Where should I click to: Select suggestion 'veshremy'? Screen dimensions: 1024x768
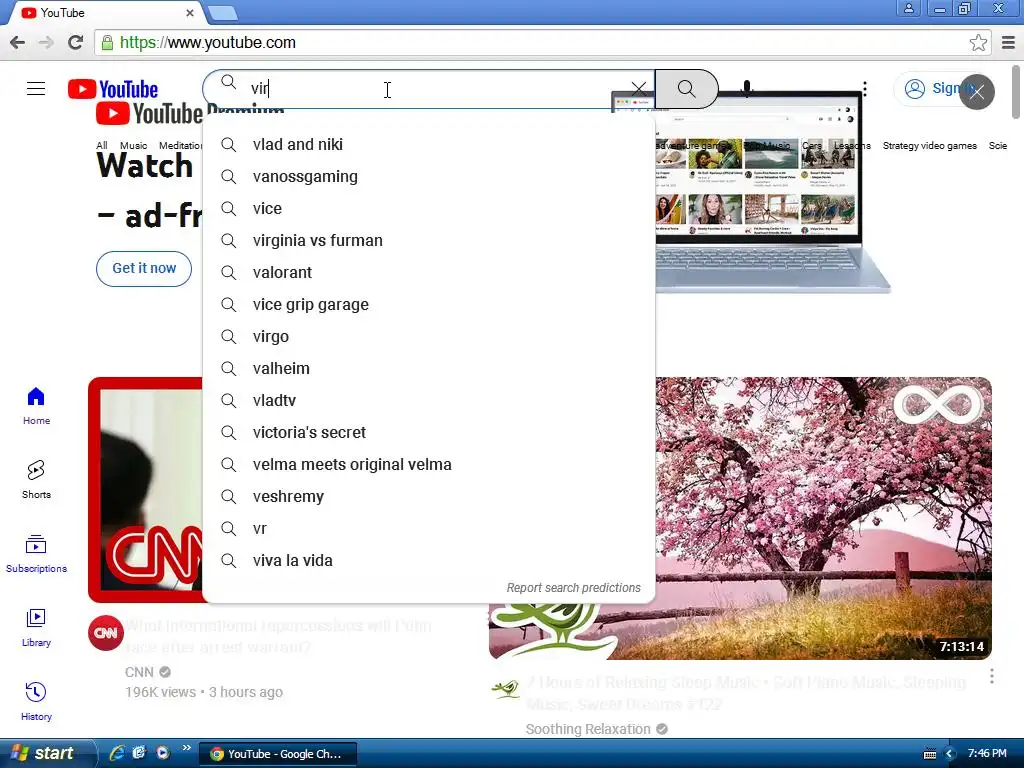point(428,496)
